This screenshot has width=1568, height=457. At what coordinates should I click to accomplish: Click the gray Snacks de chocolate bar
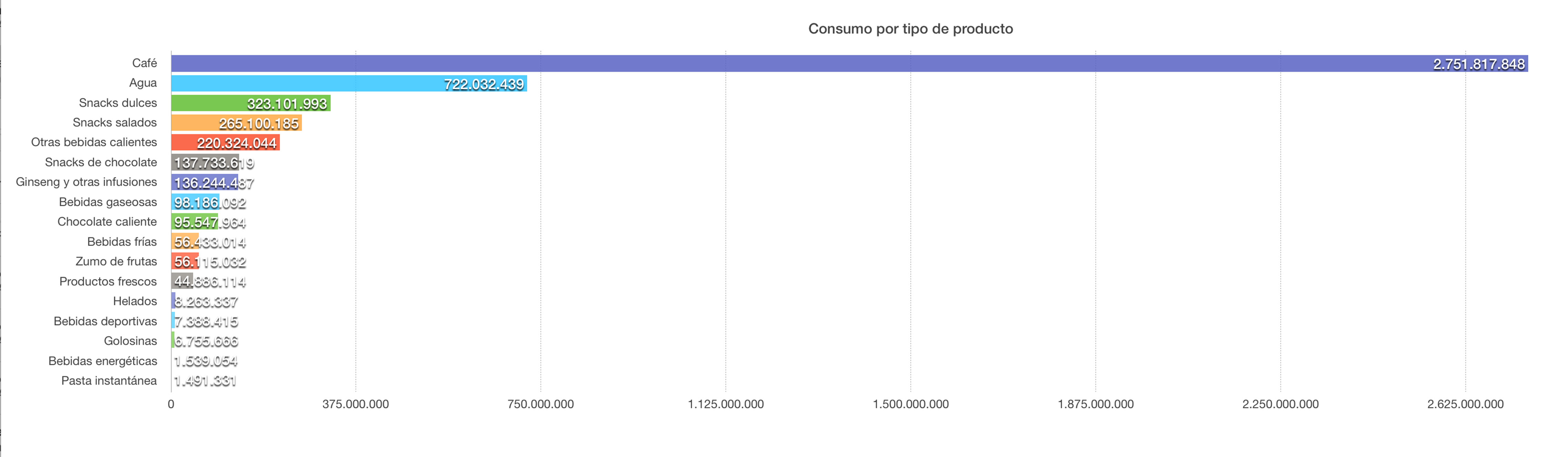205,163
